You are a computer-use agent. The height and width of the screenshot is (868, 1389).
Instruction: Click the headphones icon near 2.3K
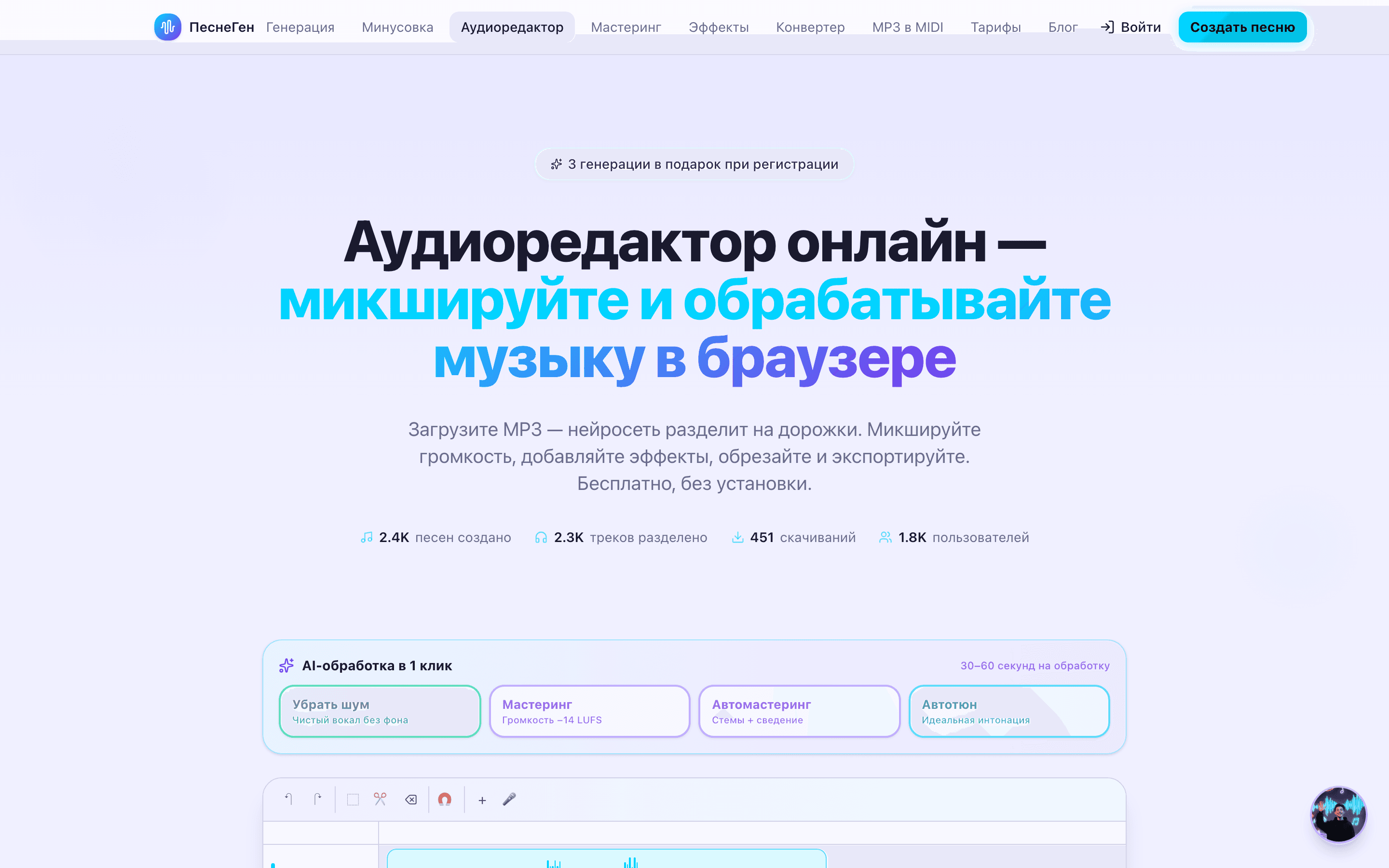click(x=541, y=537)
